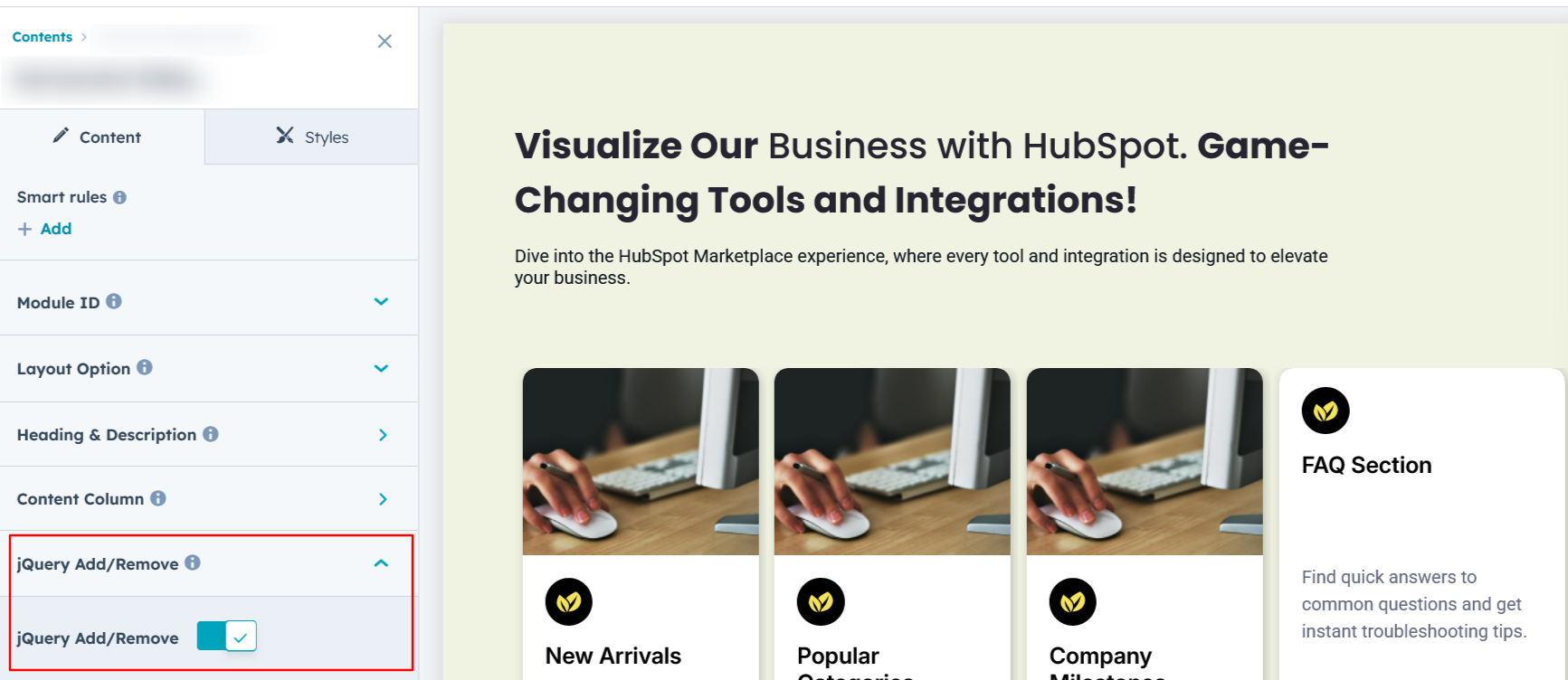Screen dimensions: 1568x680
Task: Expand the Layout Option dropdown chevron
Action: click(x=382, y=368)
